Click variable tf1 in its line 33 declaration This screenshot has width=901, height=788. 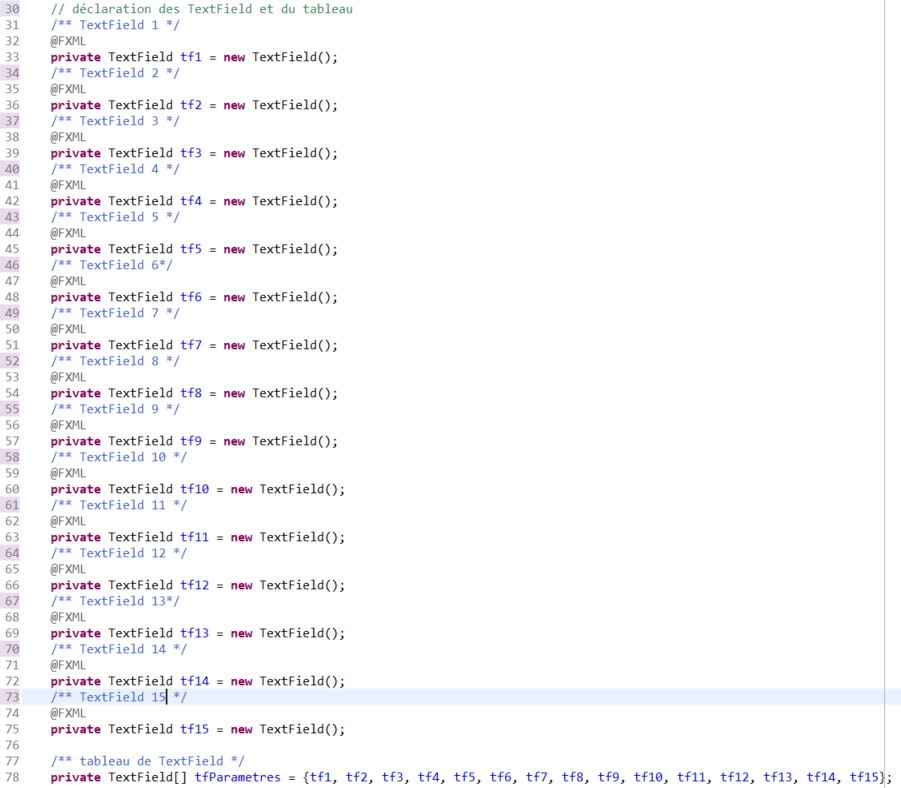coord(191,57)
